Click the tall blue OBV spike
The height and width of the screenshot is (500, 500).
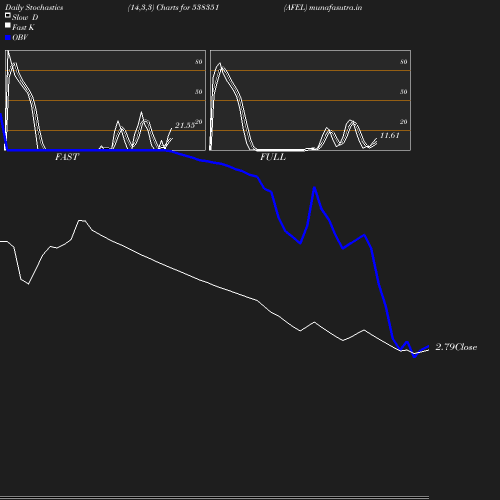[314, 189]
